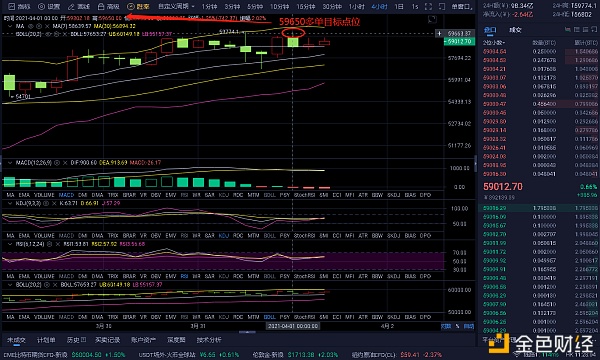Click third order book layout icon
Viewport: 600px width, 360px height.
coord(584,29)
